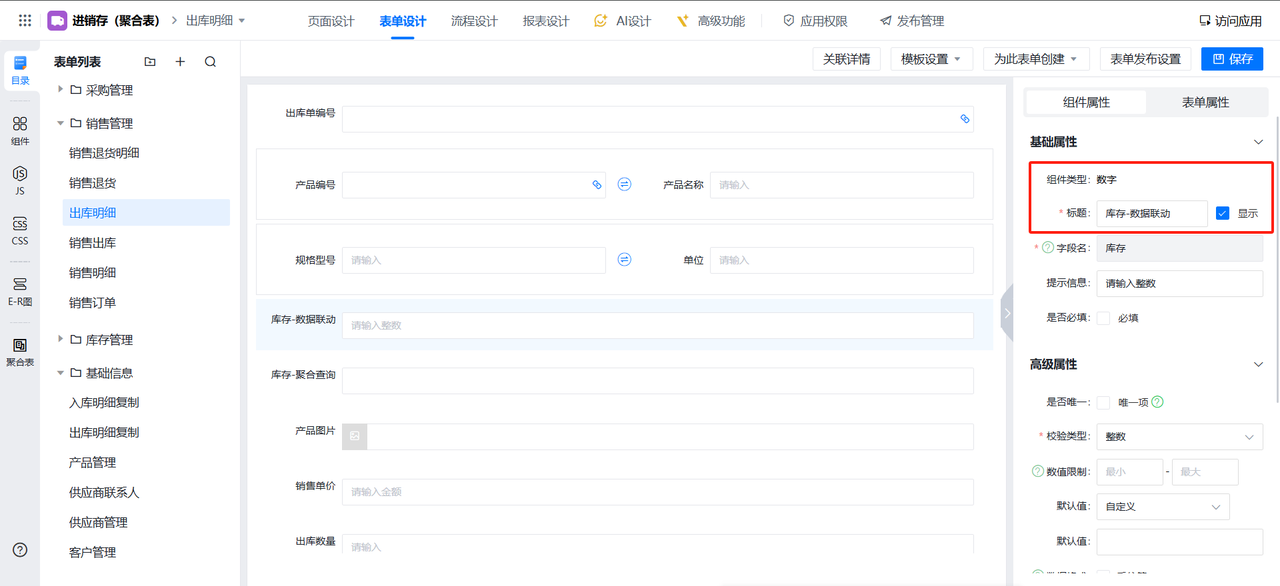Switch to the 流程设计 tab
Viewport: 1280px width, 586px height.
474,21
